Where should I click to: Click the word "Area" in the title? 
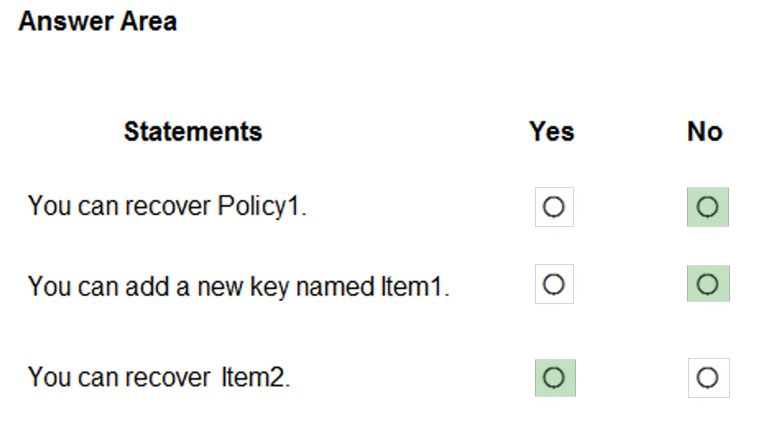click(x=148, y=22)
